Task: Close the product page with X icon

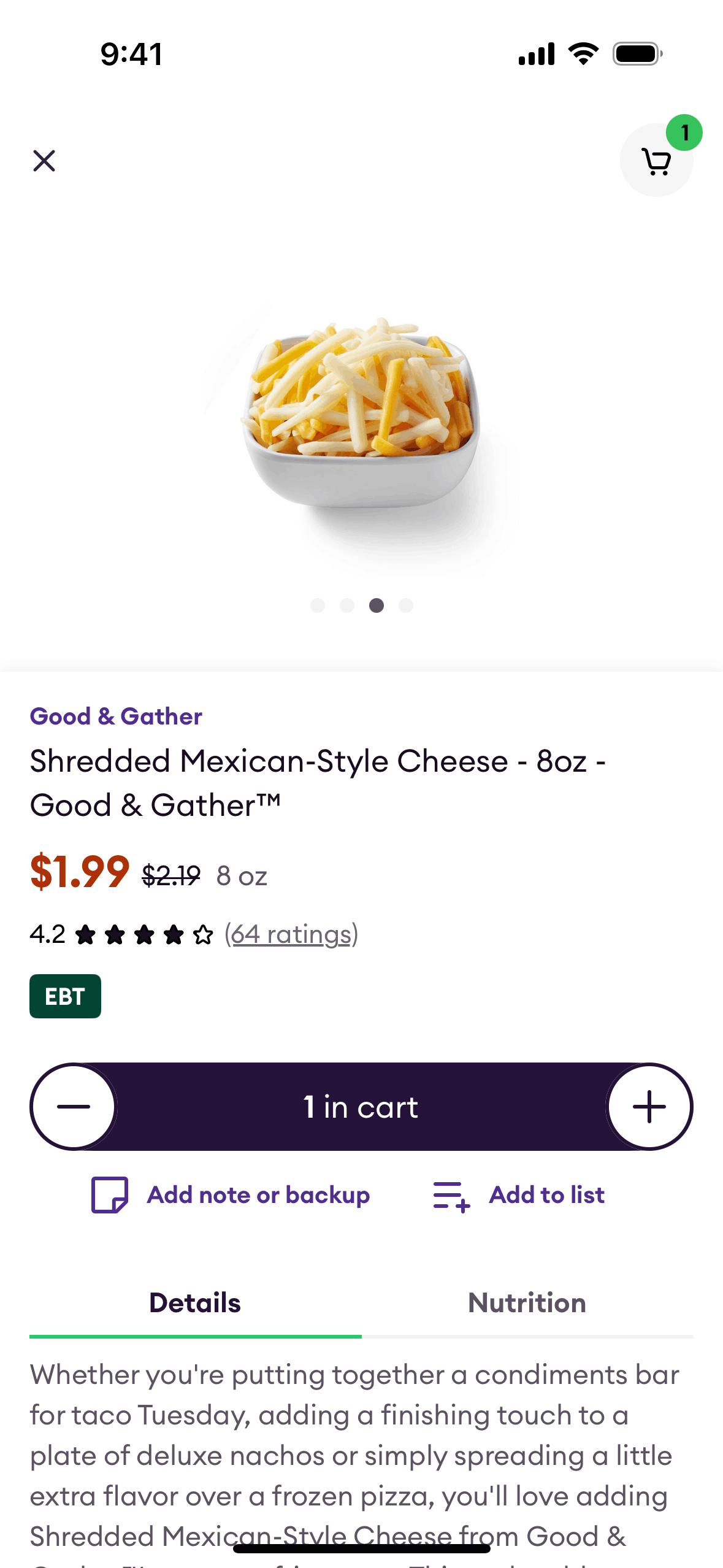Action: [44, 161]
